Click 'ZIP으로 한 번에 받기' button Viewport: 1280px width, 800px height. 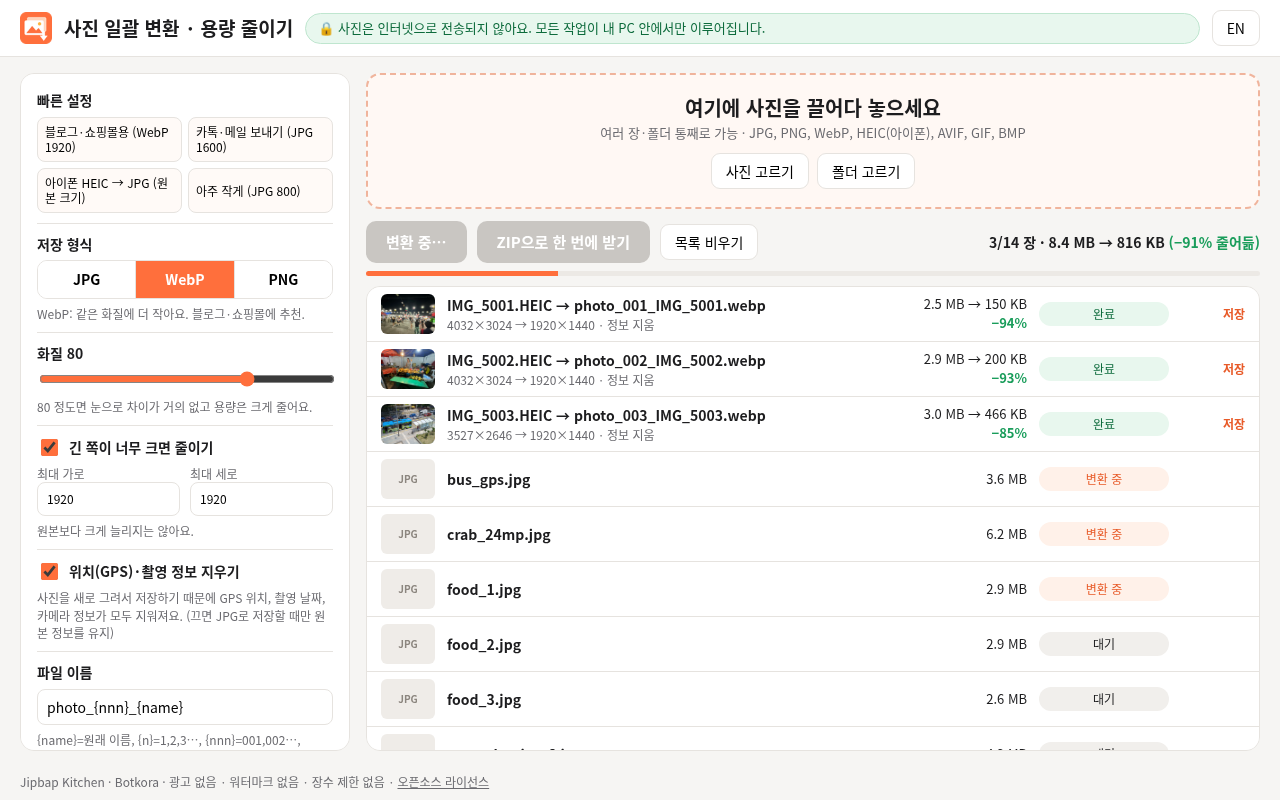coord(563,242)
